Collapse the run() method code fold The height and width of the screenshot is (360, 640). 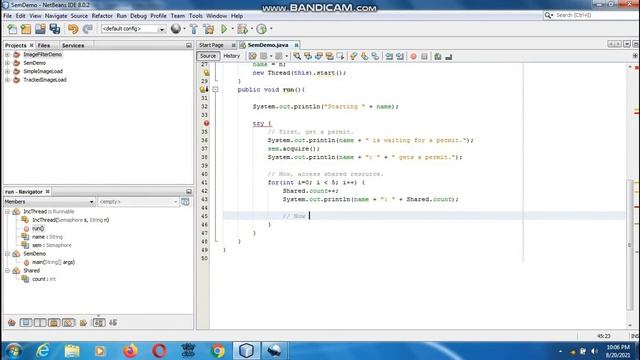pyautogui.click(x=216, y=89)
